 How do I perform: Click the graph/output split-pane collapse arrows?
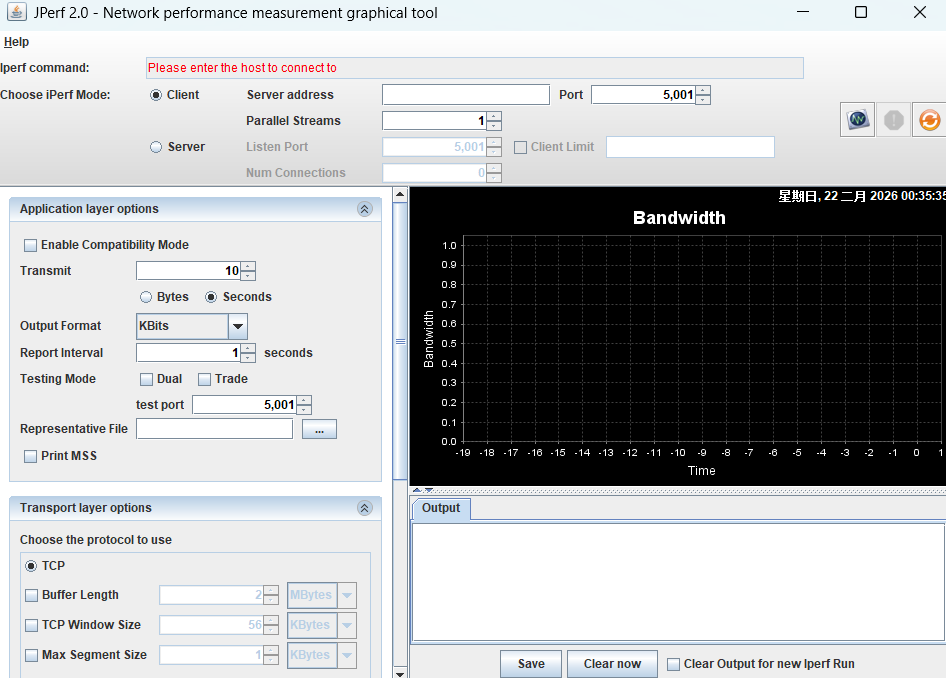click(422, 490)
